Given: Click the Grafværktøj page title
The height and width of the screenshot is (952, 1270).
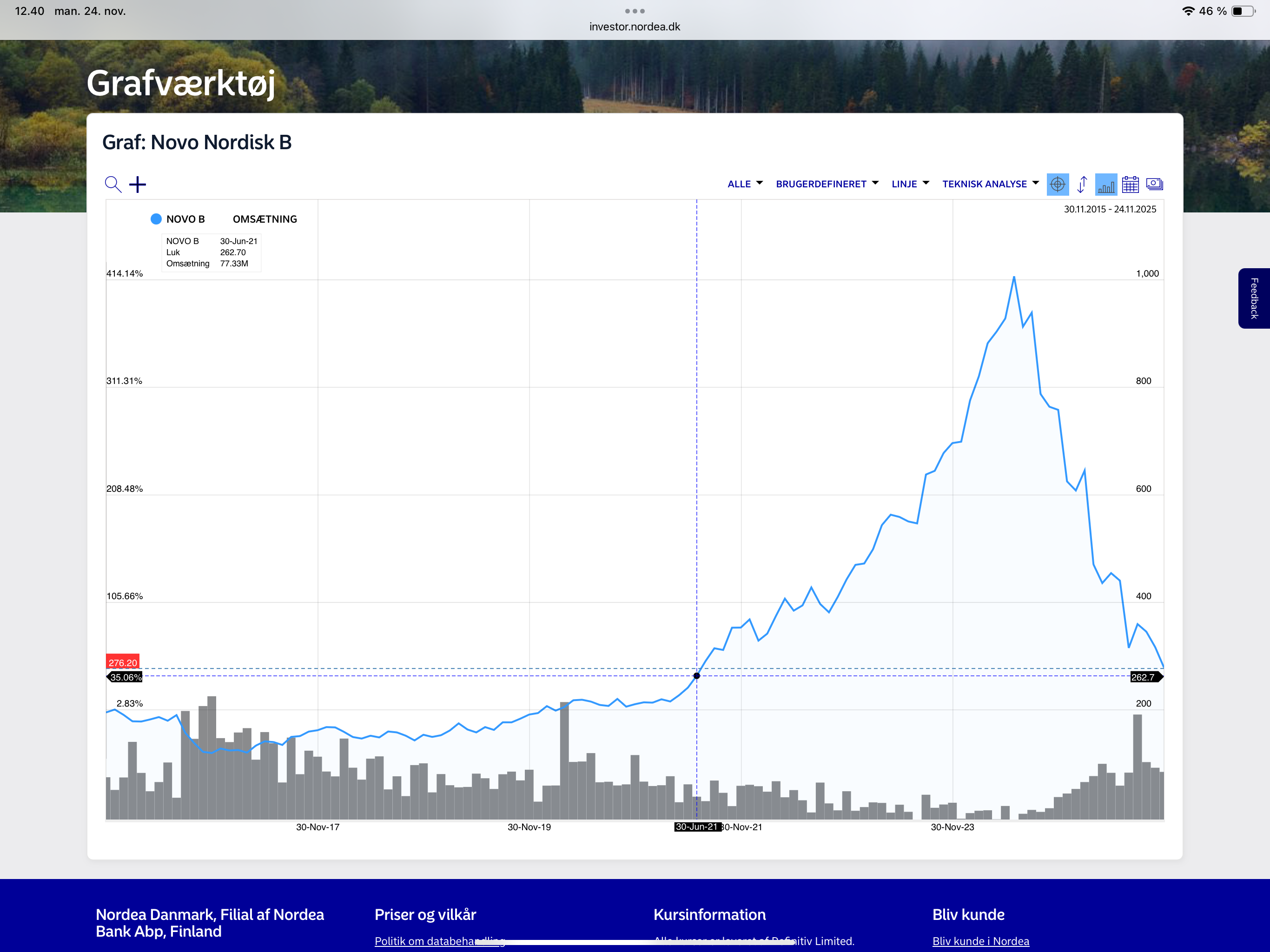Looking at the screenshot, I should coord(181,83).
